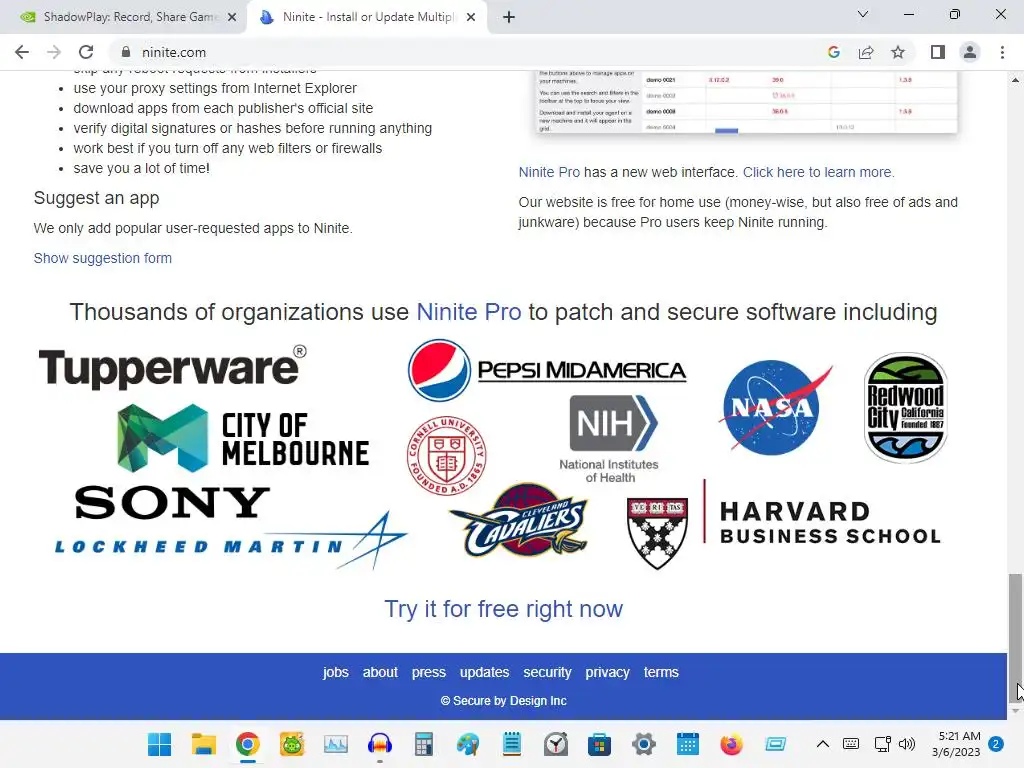Image resolution: width=1024 pixels, height=768 pixels.
Task: View site info via the lock icon
Action: click(126, 52)
